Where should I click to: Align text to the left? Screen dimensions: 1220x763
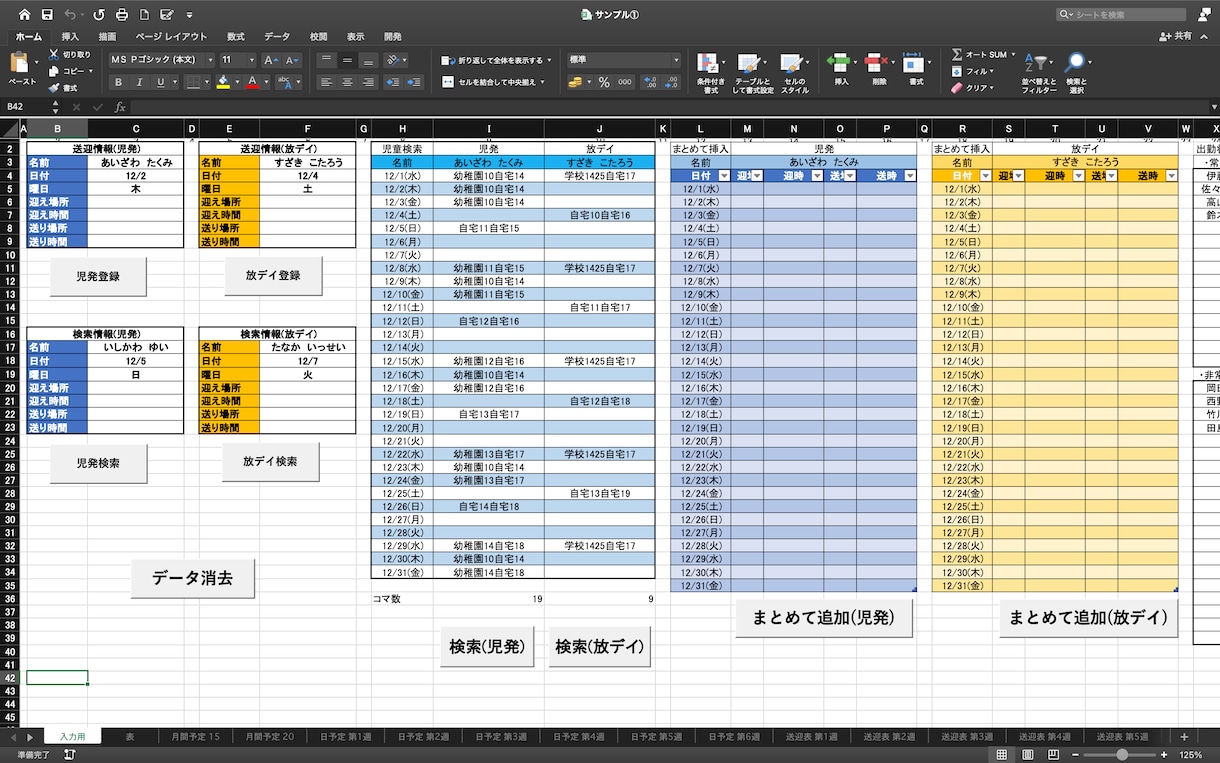click(326, 83)
